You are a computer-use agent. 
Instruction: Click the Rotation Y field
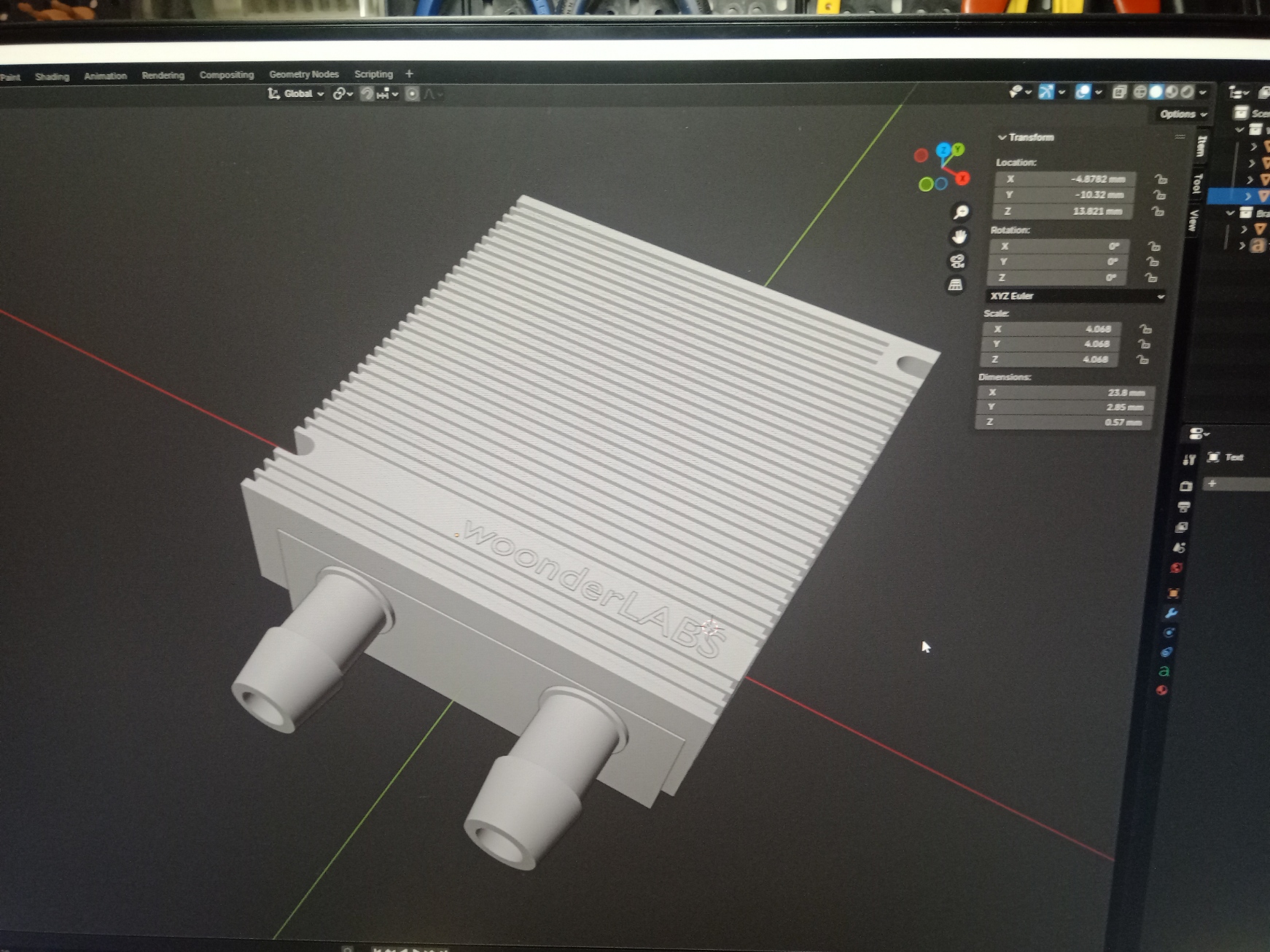coord(1058,262)
